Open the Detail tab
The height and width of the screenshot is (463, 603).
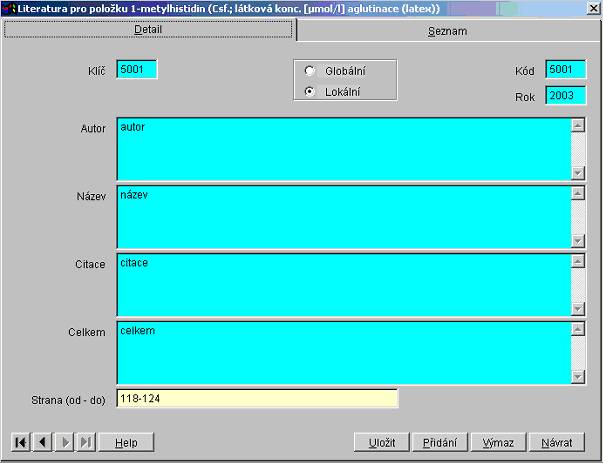point(149,30)
